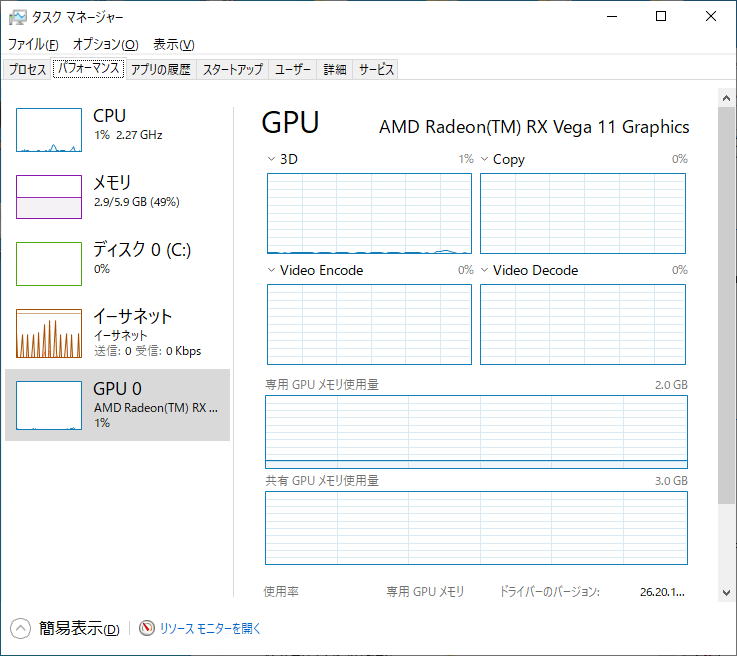The image size is (737, 656).
Task: Click the Copy engine usage graph
Action: (583, 213)
